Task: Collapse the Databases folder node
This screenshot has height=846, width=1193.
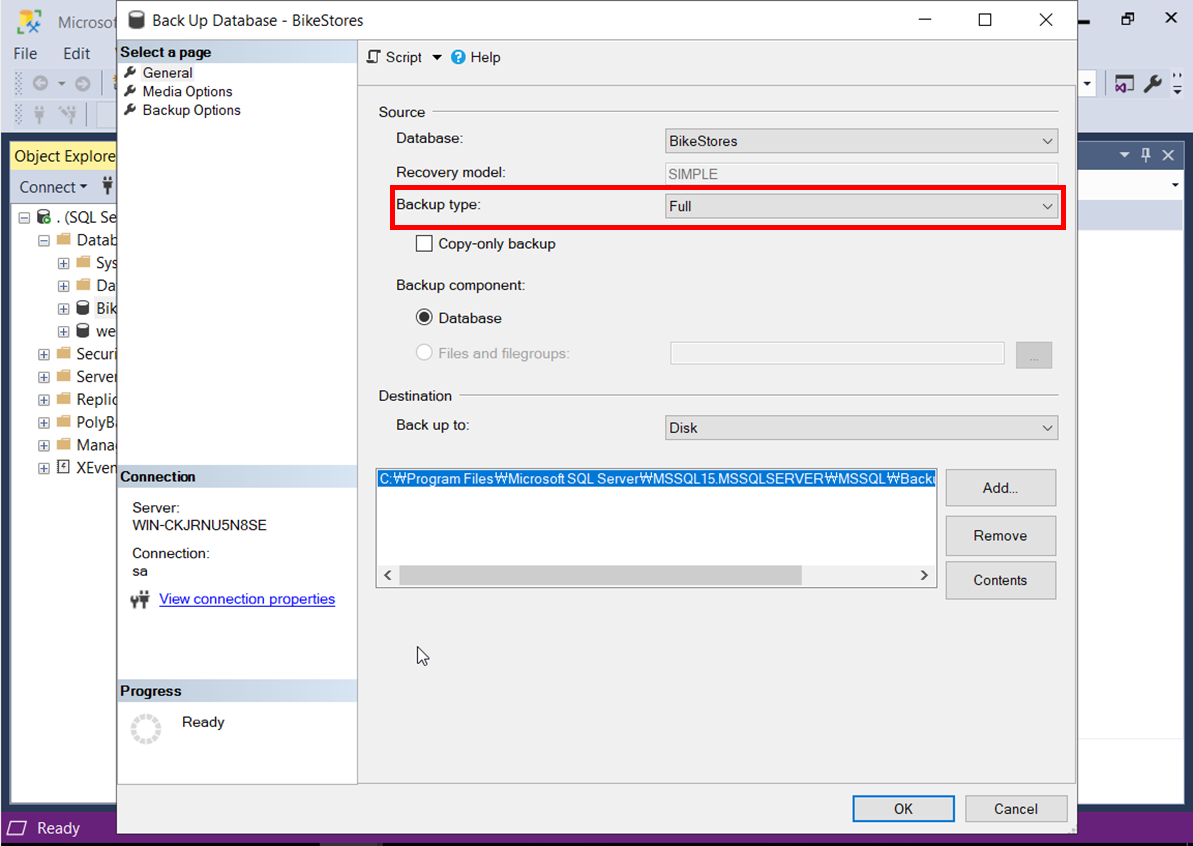Action: [x=44, y=240]
